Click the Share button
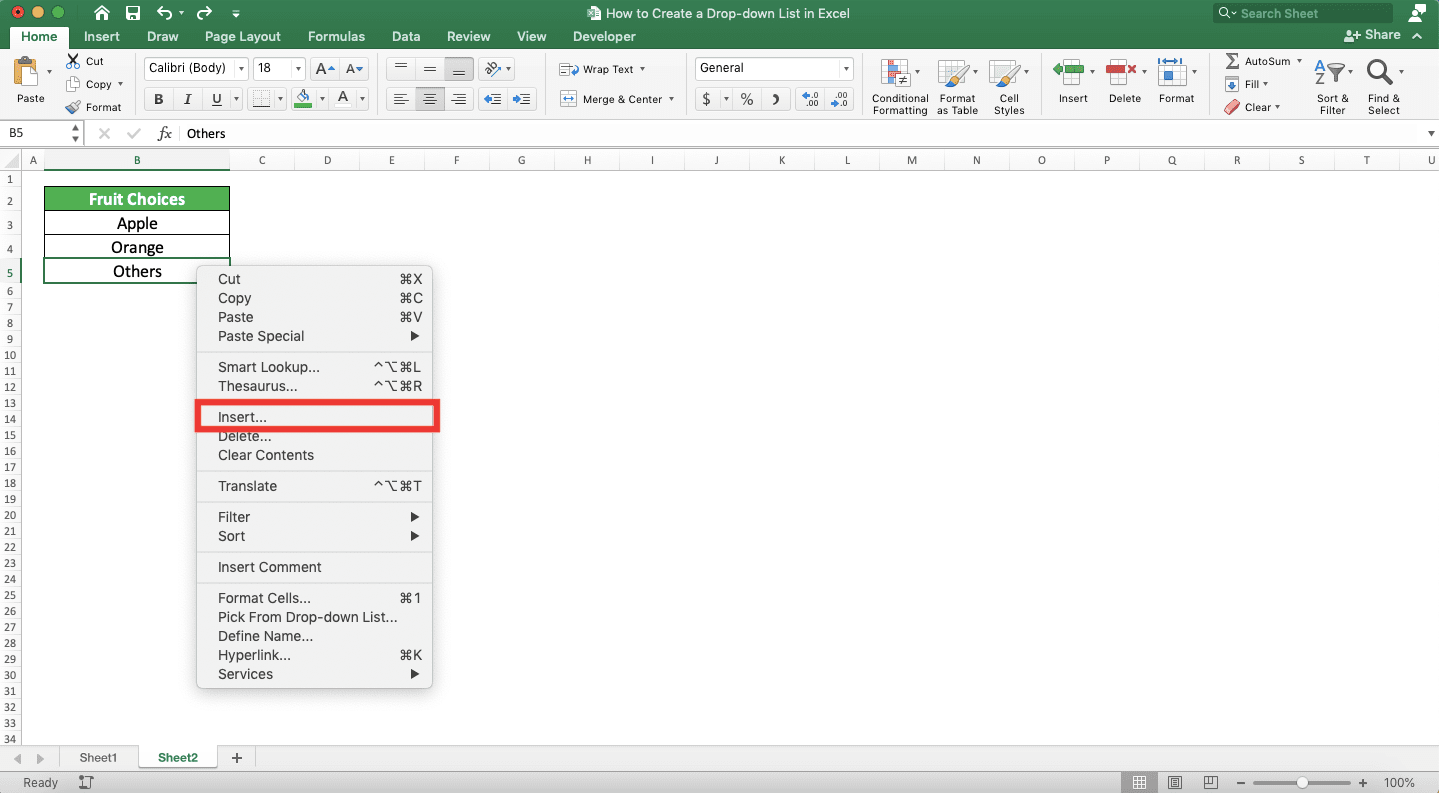Screen dimensions: 1439x793 point(1372,35)
